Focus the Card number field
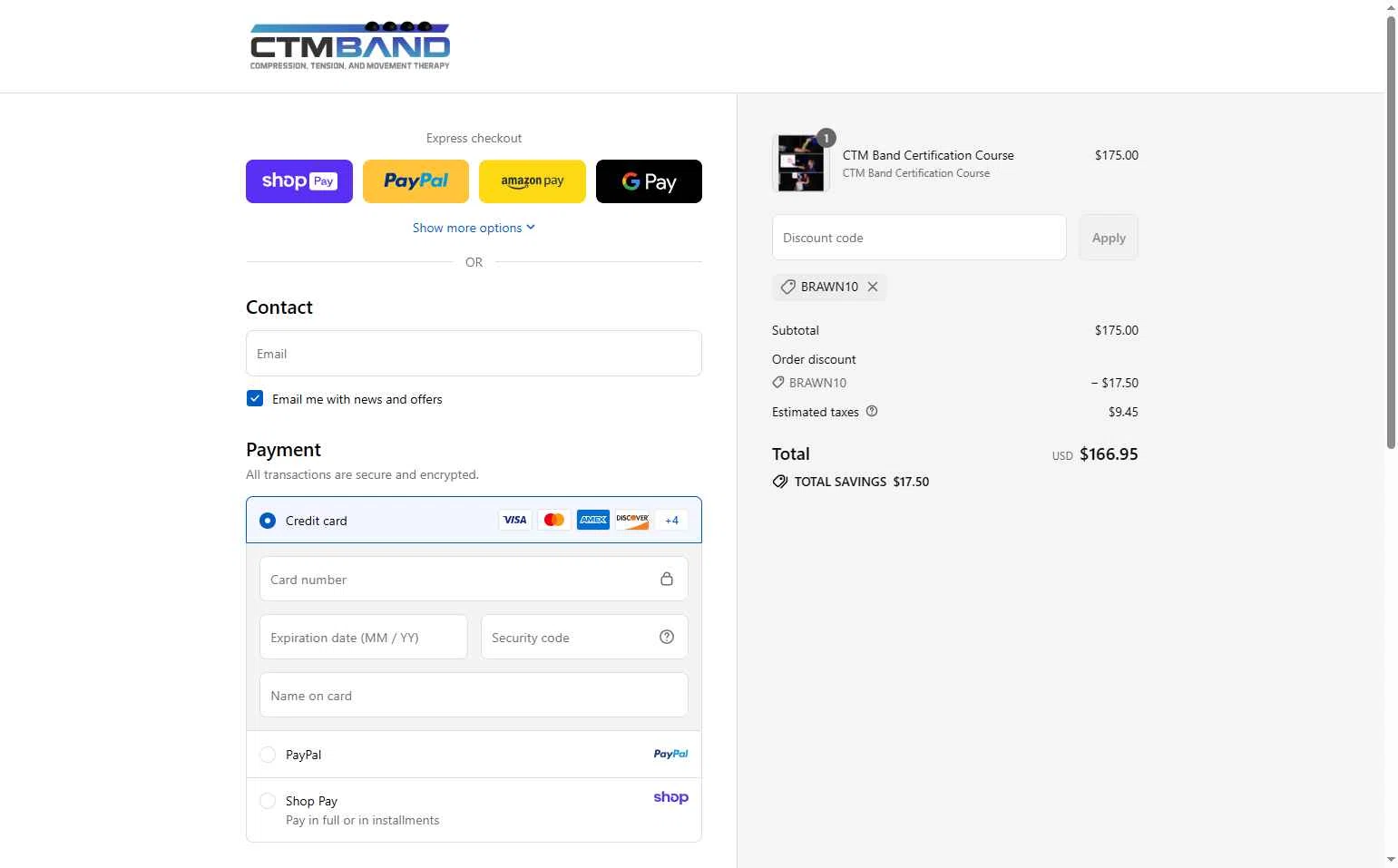Screen dimensions: 1398x868 click(x=474, y=579)
